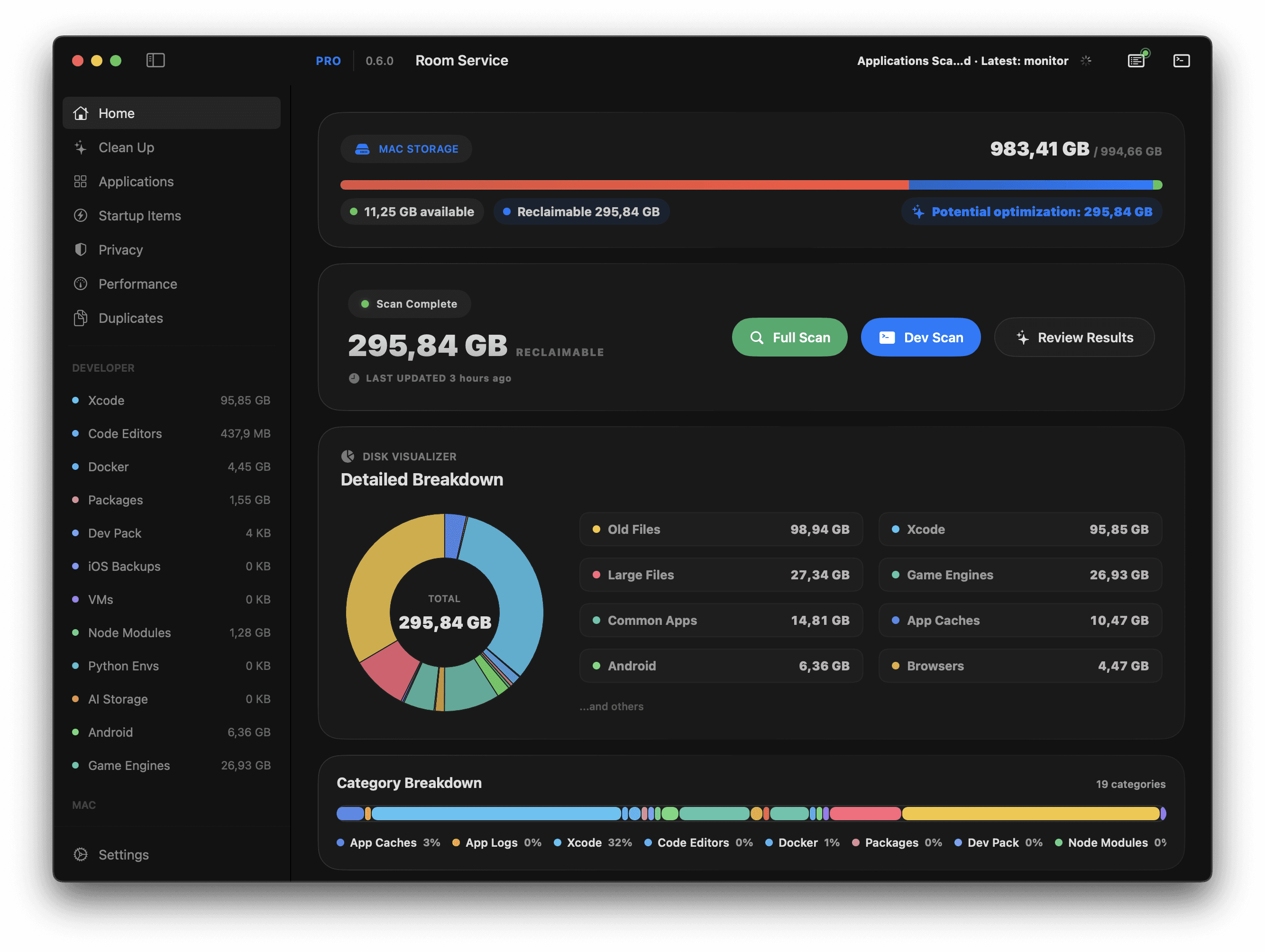Open Settings gear in sidebar
The height and width of the screenshot is (952, 1265).
tap(81, 854)
